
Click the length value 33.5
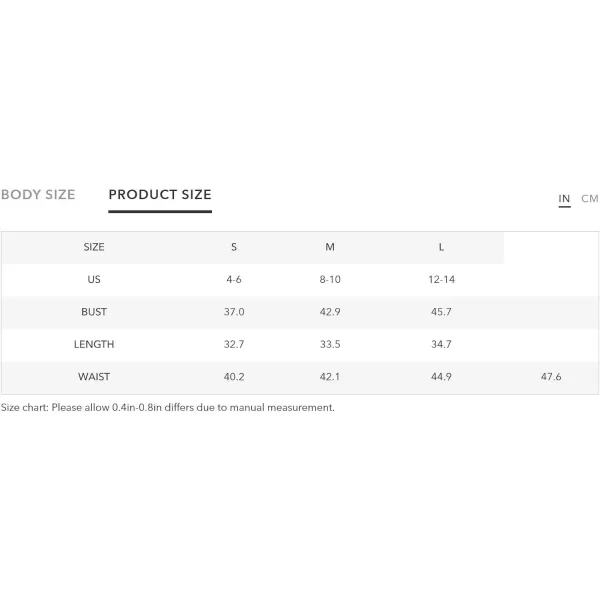pyautogui.click(x=330, y=344)
